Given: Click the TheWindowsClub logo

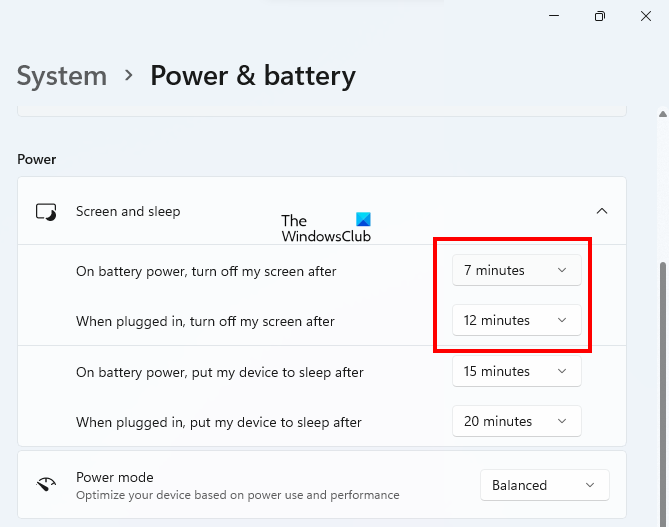Looking at the screenshot, I should pos(326,228).
